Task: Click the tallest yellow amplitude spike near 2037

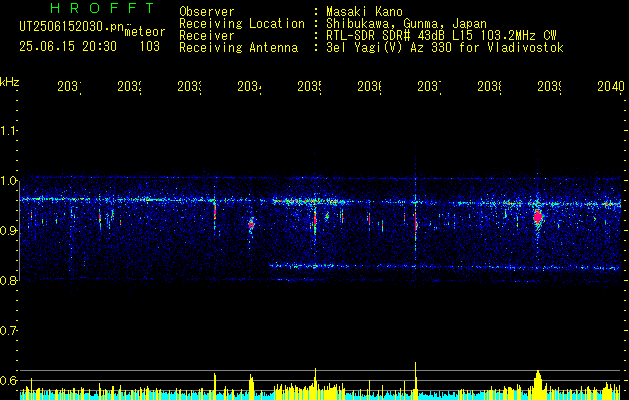Action: click(x=416, y=381)
